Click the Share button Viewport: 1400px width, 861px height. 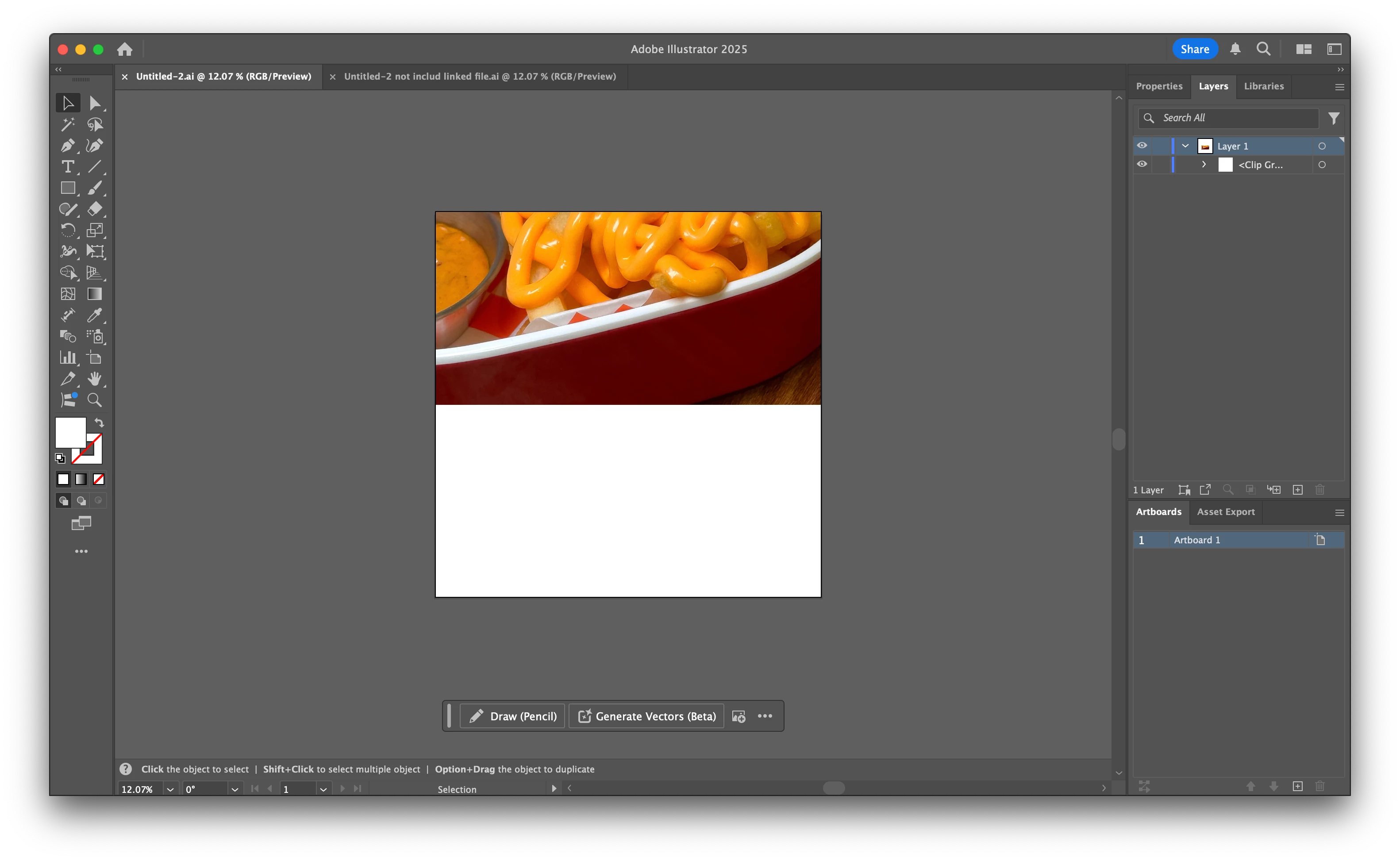1194,49
